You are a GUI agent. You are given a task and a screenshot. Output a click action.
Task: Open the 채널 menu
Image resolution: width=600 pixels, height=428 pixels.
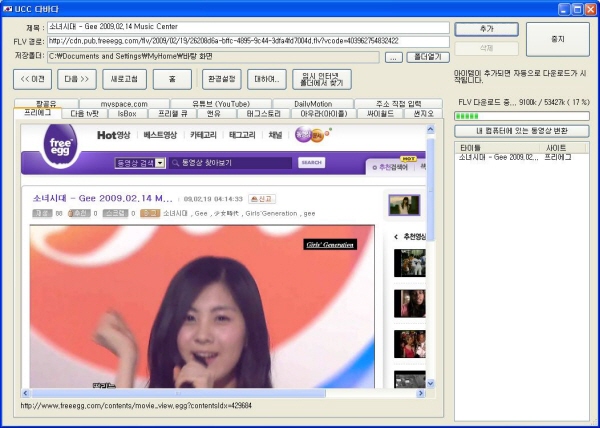[275, 135]
